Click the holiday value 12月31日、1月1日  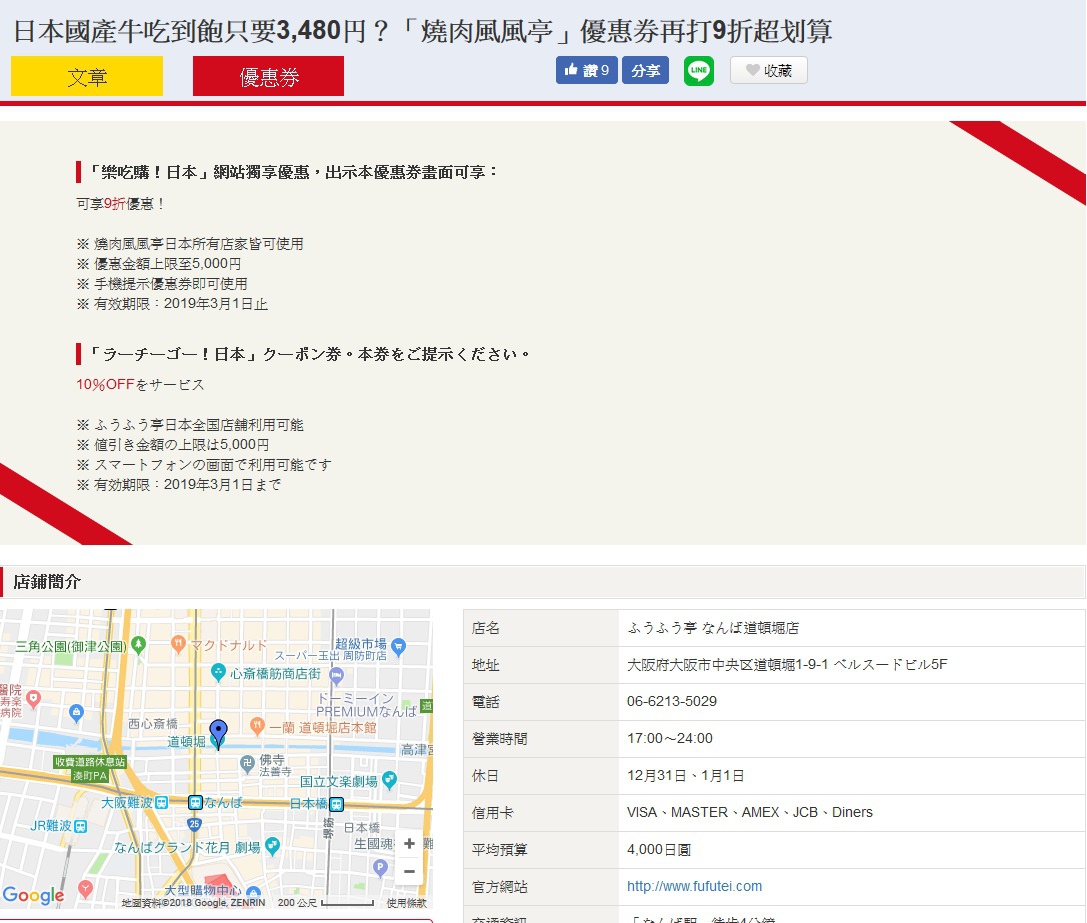(685, 775)
